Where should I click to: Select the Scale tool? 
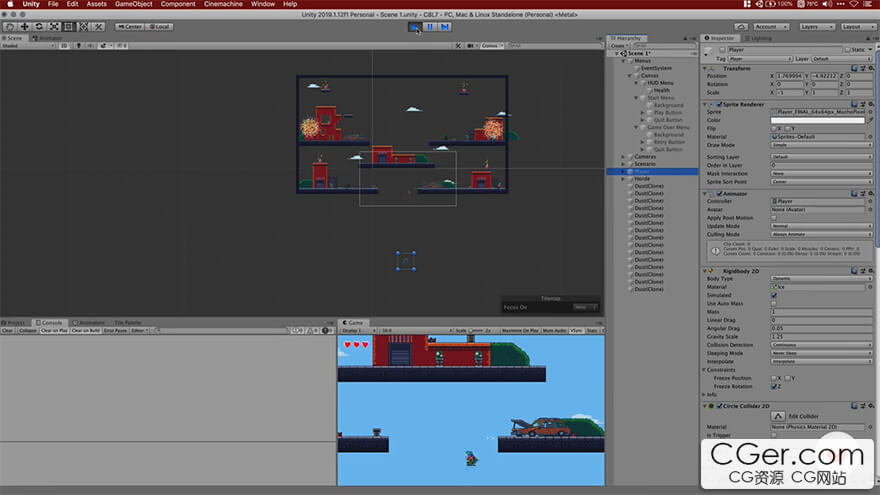pyautogui.click(x=54, y=26)
